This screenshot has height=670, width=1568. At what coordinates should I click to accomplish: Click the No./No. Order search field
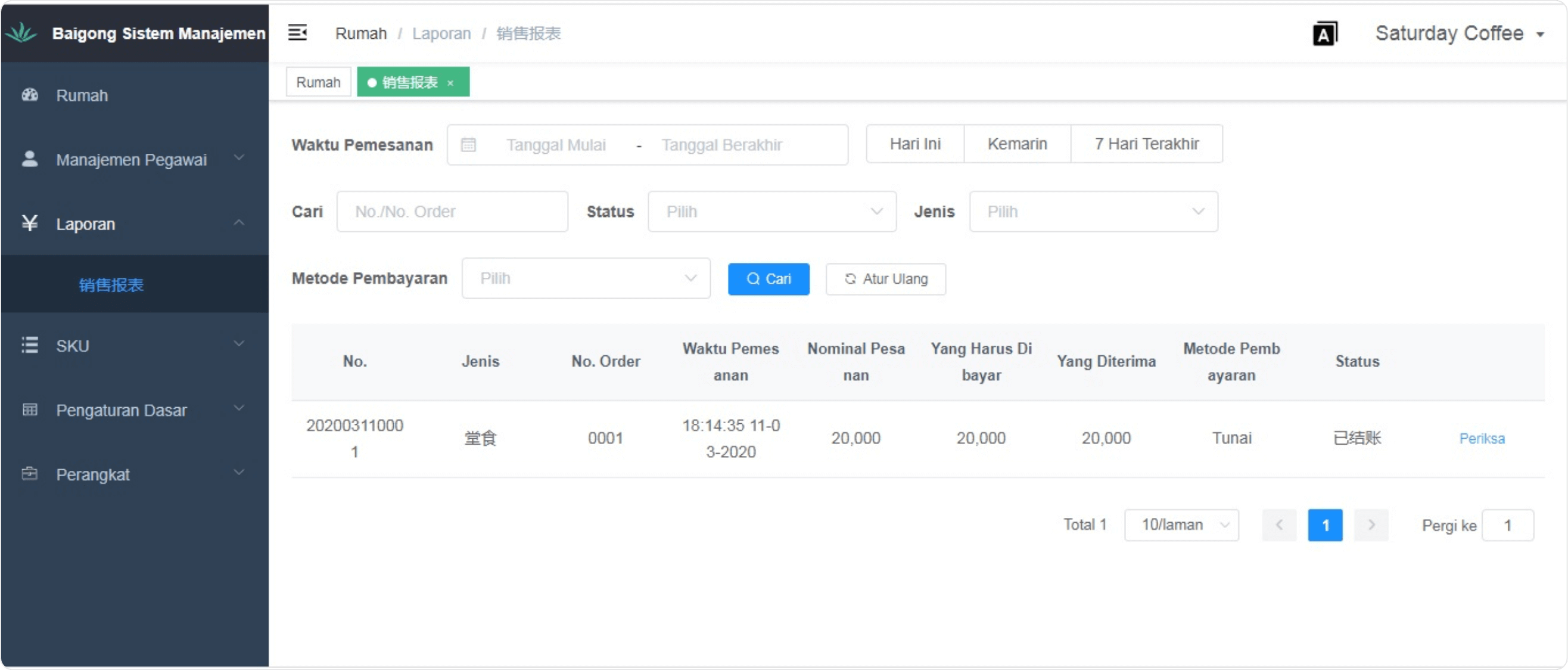[452, 212]
